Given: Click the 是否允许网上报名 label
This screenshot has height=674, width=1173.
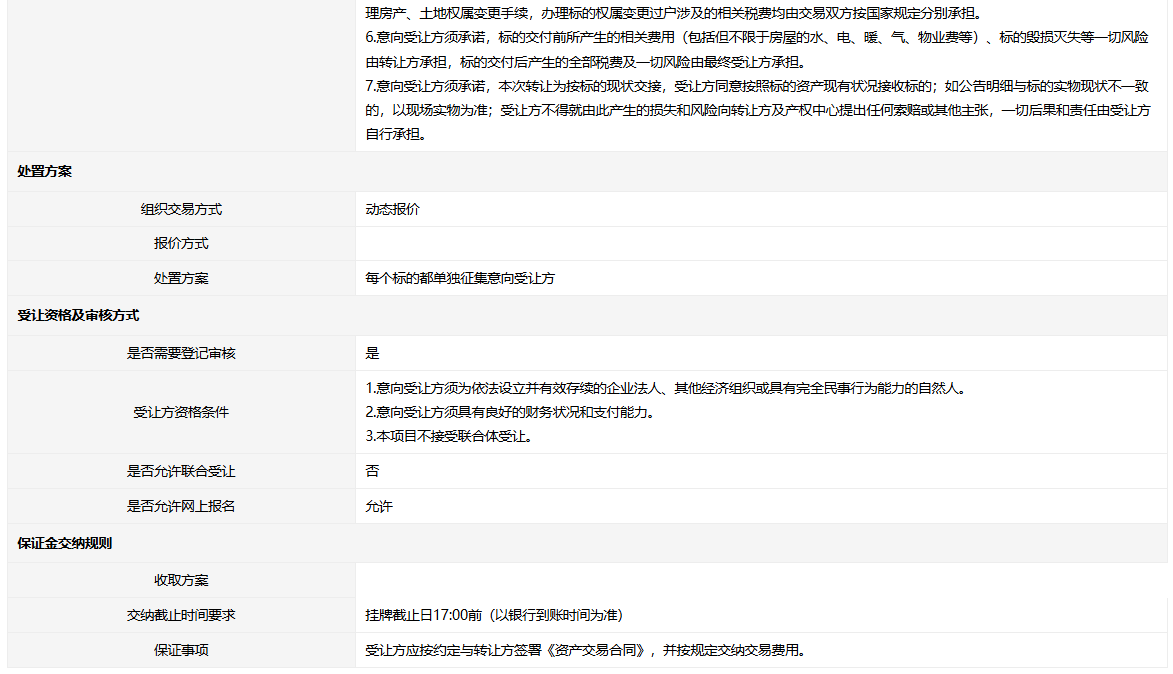Looking at the screenshot, I should [x=181, y=506].
